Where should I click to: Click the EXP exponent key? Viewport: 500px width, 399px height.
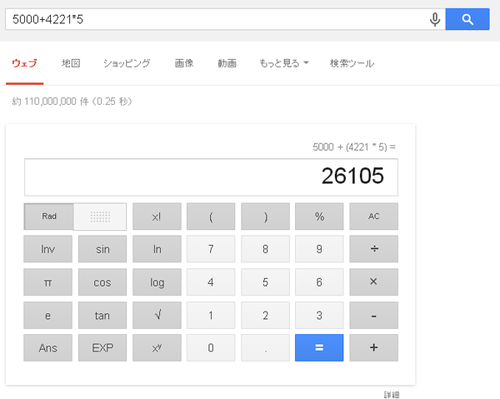[x=102, y=348]
